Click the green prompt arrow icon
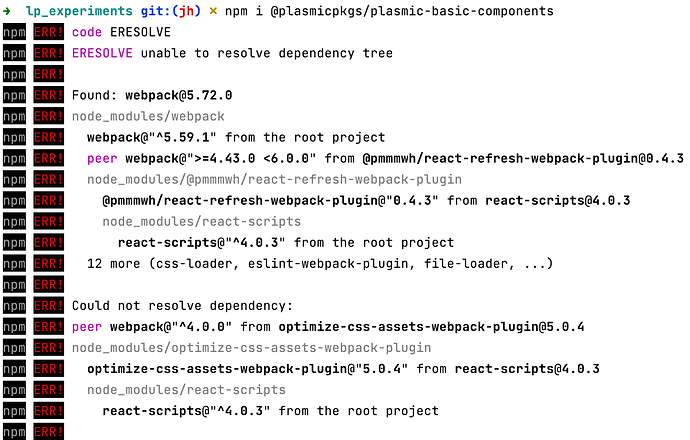This screenshot has height=440, width=690. pyautogui.click(x=7, y=11)
